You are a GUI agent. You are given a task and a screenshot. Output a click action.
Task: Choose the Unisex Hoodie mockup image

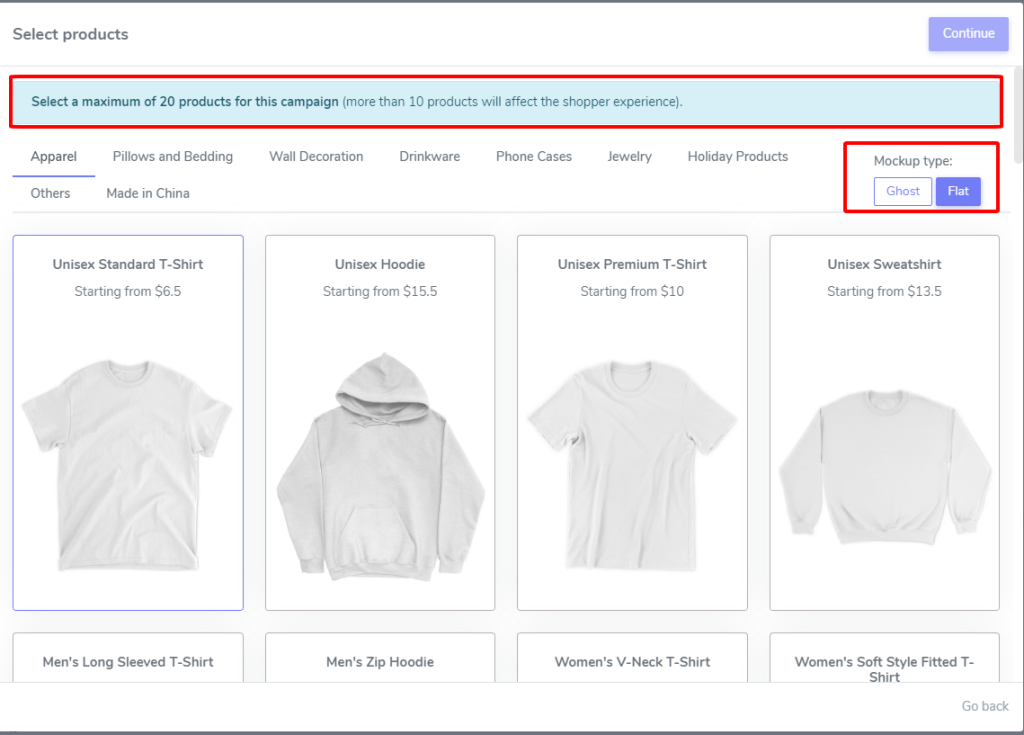click(381, 466)
